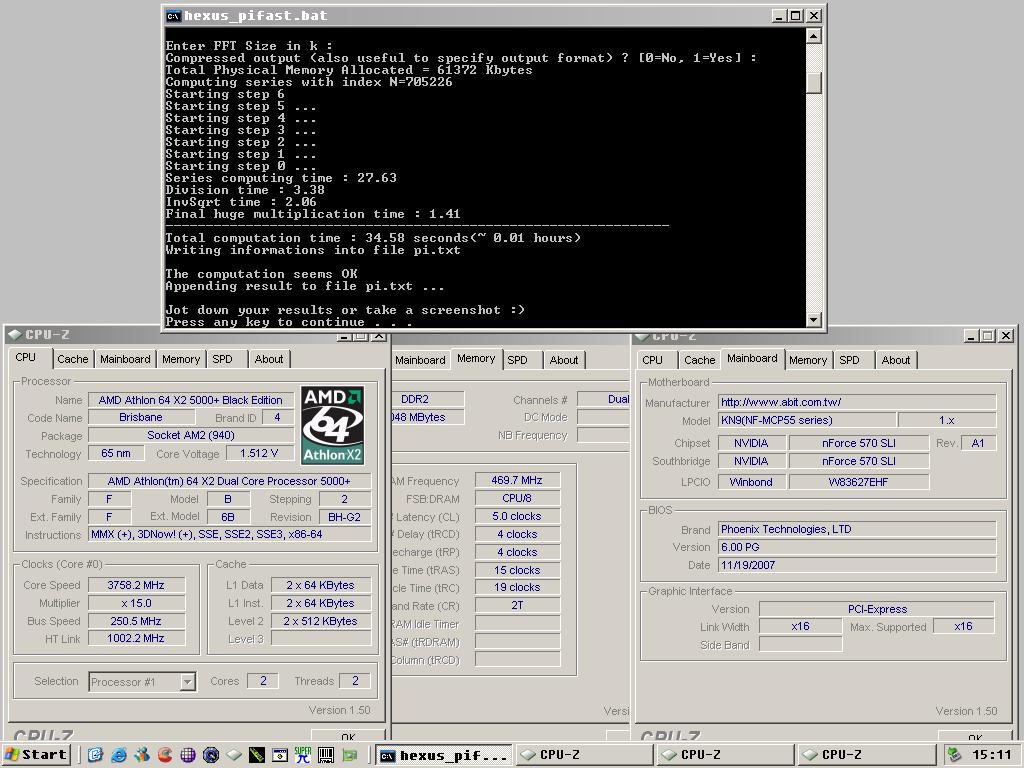The width and height of the screenshot is (1024, 768).
Task: Click the taskbar clock showing 15:11
Action: (991, 755)
